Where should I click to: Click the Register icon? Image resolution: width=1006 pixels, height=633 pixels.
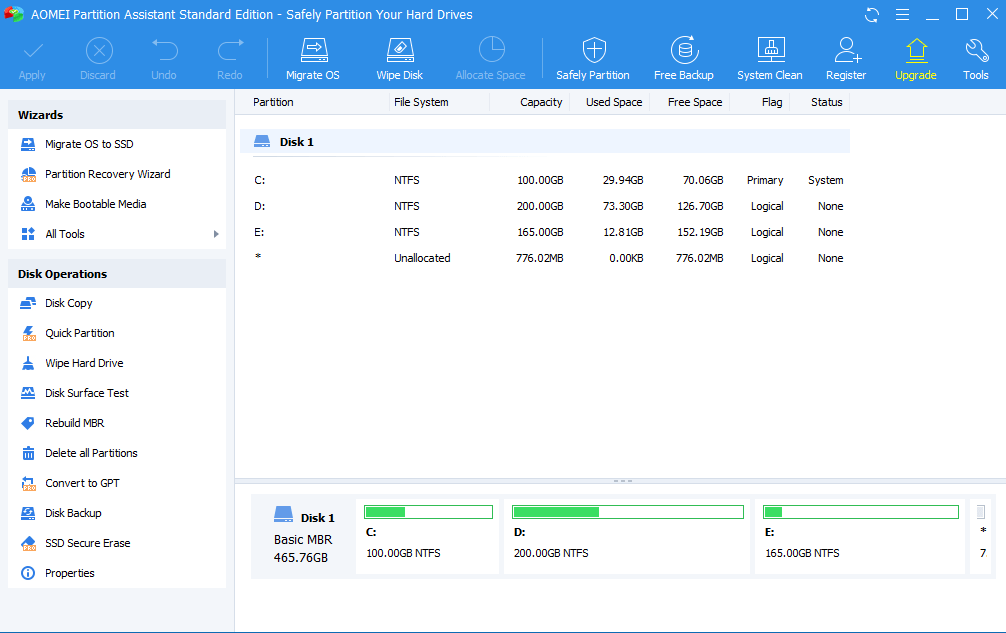(x=846, y=55)
